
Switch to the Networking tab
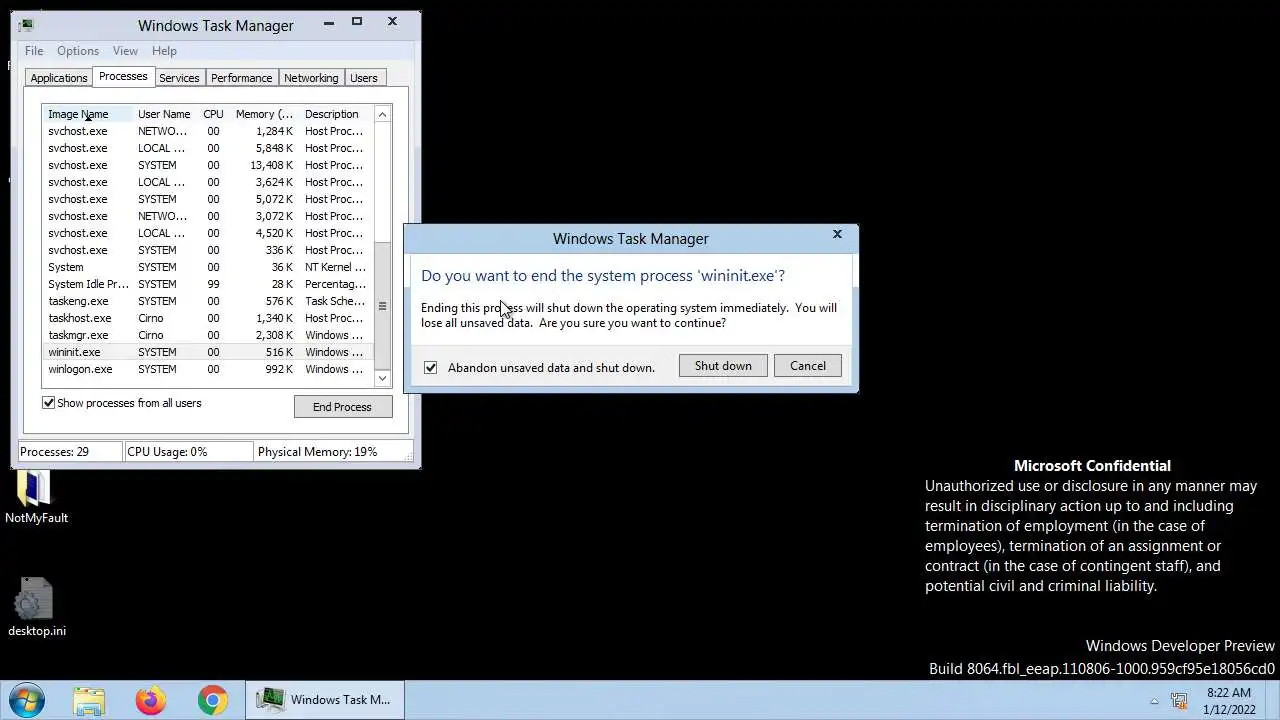311,78
